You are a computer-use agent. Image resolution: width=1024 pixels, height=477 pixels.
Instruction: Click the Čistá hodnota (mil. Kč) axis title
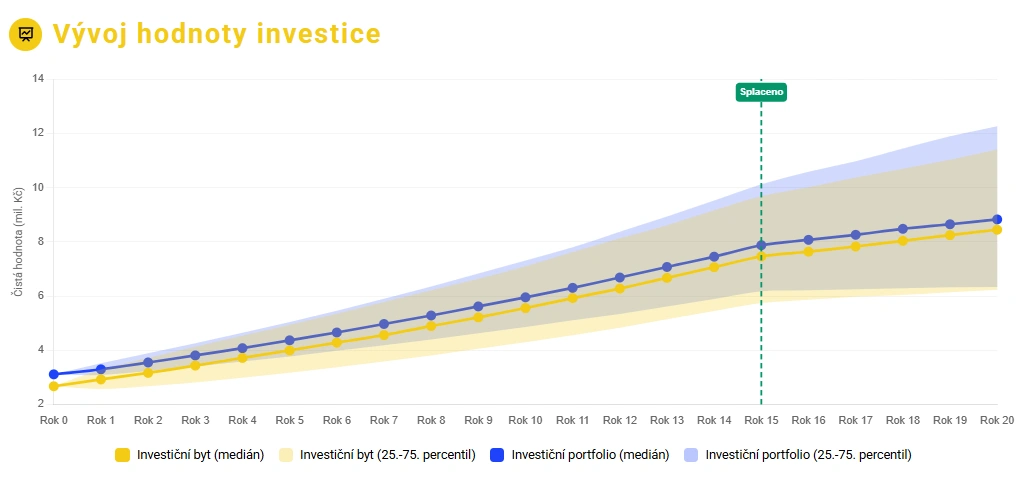pos(17,242)
